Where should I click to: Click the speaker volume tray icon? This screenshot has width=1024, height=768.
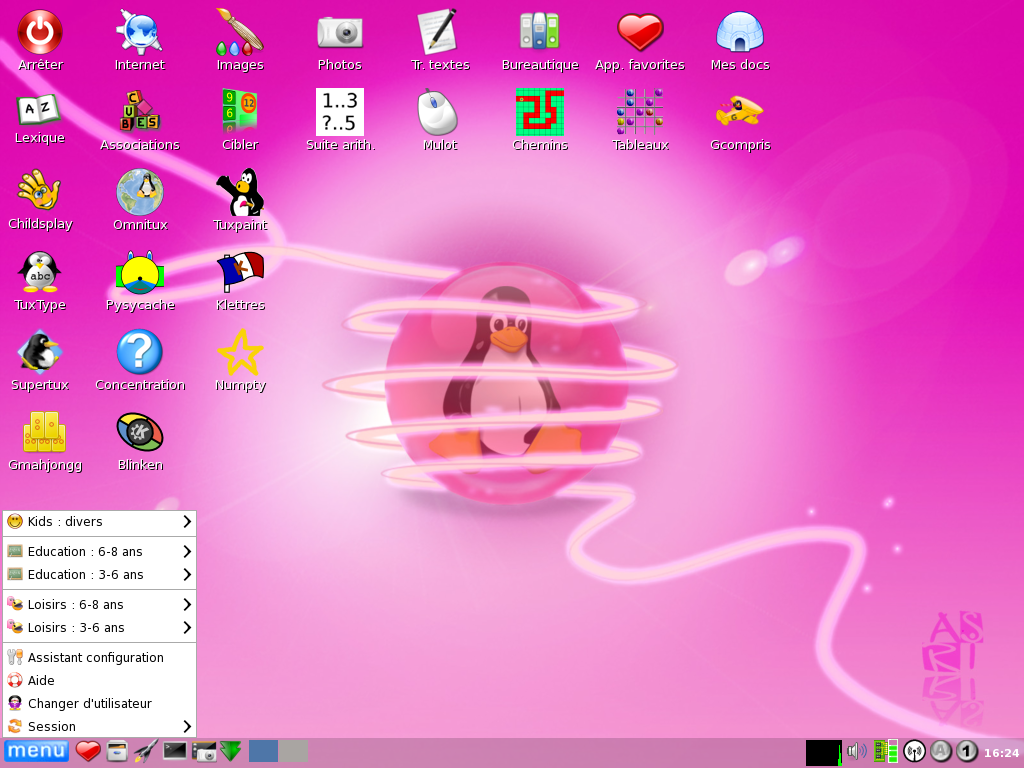[856, 751]
